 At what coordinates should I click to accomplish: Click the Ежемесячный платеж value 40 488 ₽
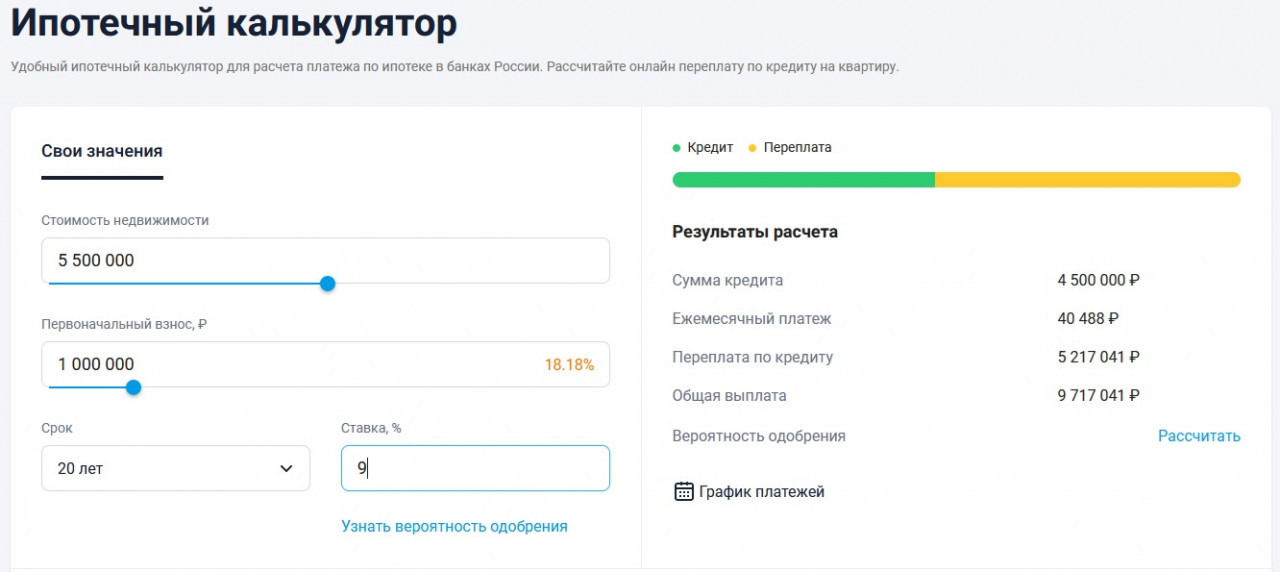click(x=1088, y=319)
